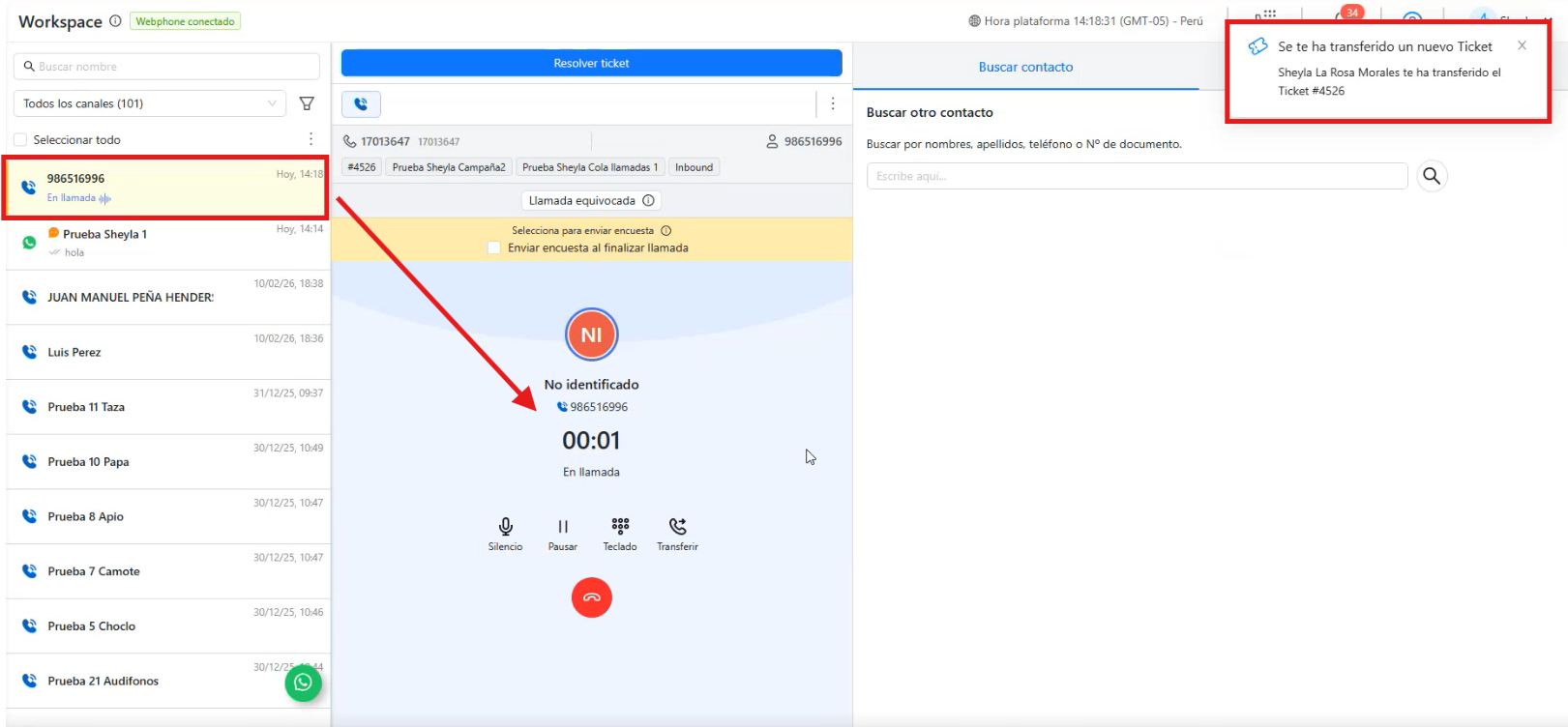Select the phone channel tab in ticket
The width and height of the screenshot is (1568, 727).
pyautogui.click(x=361, y=103)
